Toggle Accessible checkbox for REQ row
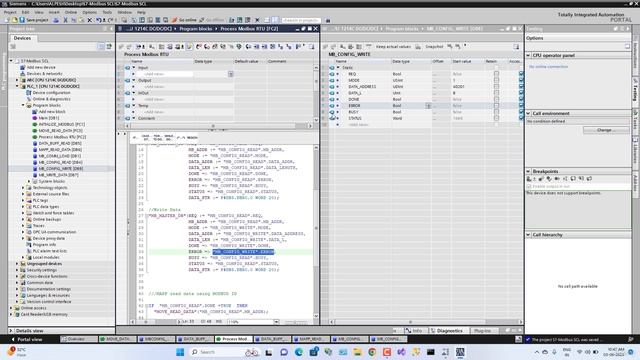640x360 pixels. [521, 74]
